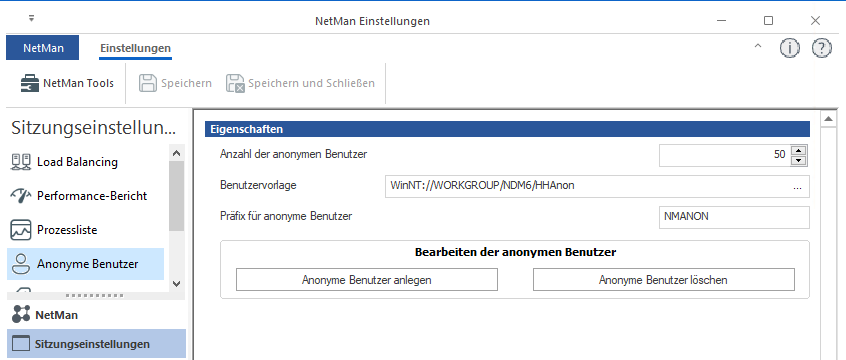Decrease the anonymous user count
846x360 pixels.
800,160
